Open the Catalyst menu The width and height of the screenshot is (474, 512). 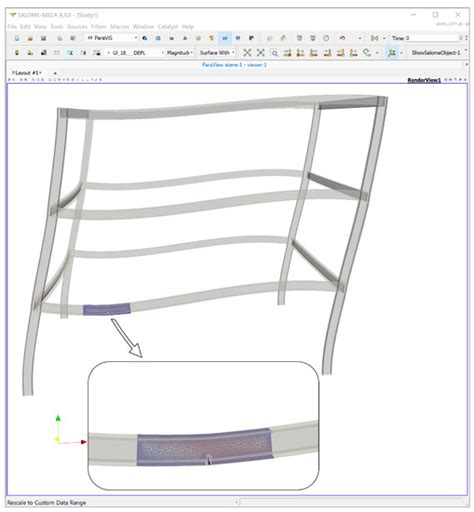[168, 27]
